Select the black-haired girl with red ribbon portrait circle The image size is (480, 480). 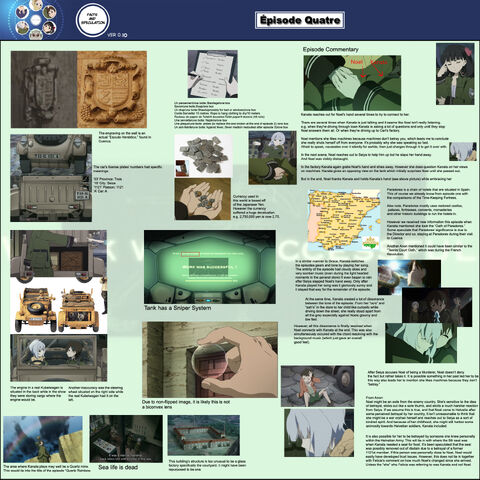pos(50,28)
